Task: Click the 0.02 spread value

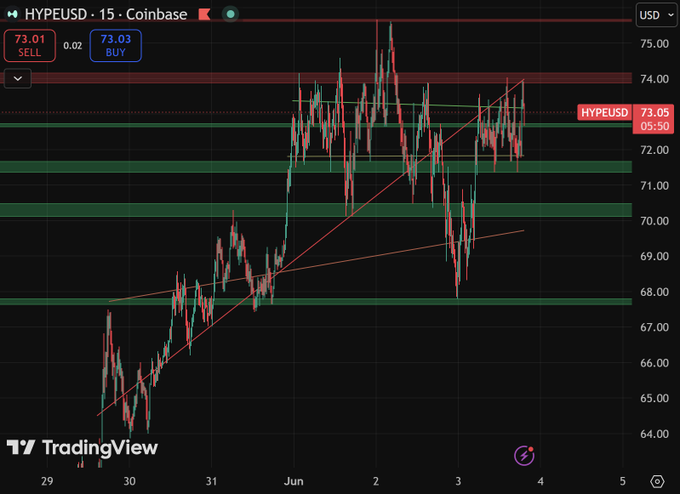Action: (72, 46)
